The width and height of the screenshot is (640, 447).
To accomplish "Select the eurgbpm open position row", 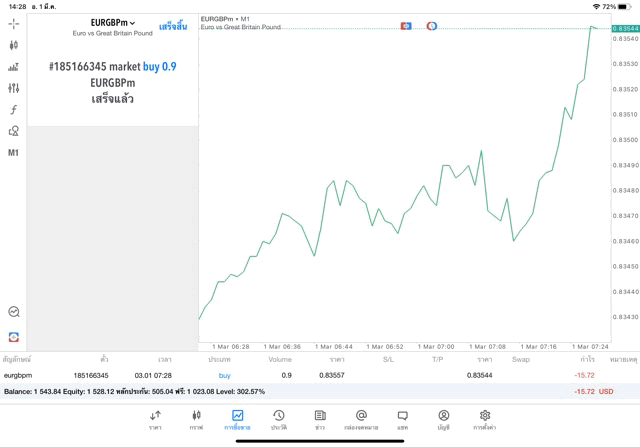I will coord(300,375).
